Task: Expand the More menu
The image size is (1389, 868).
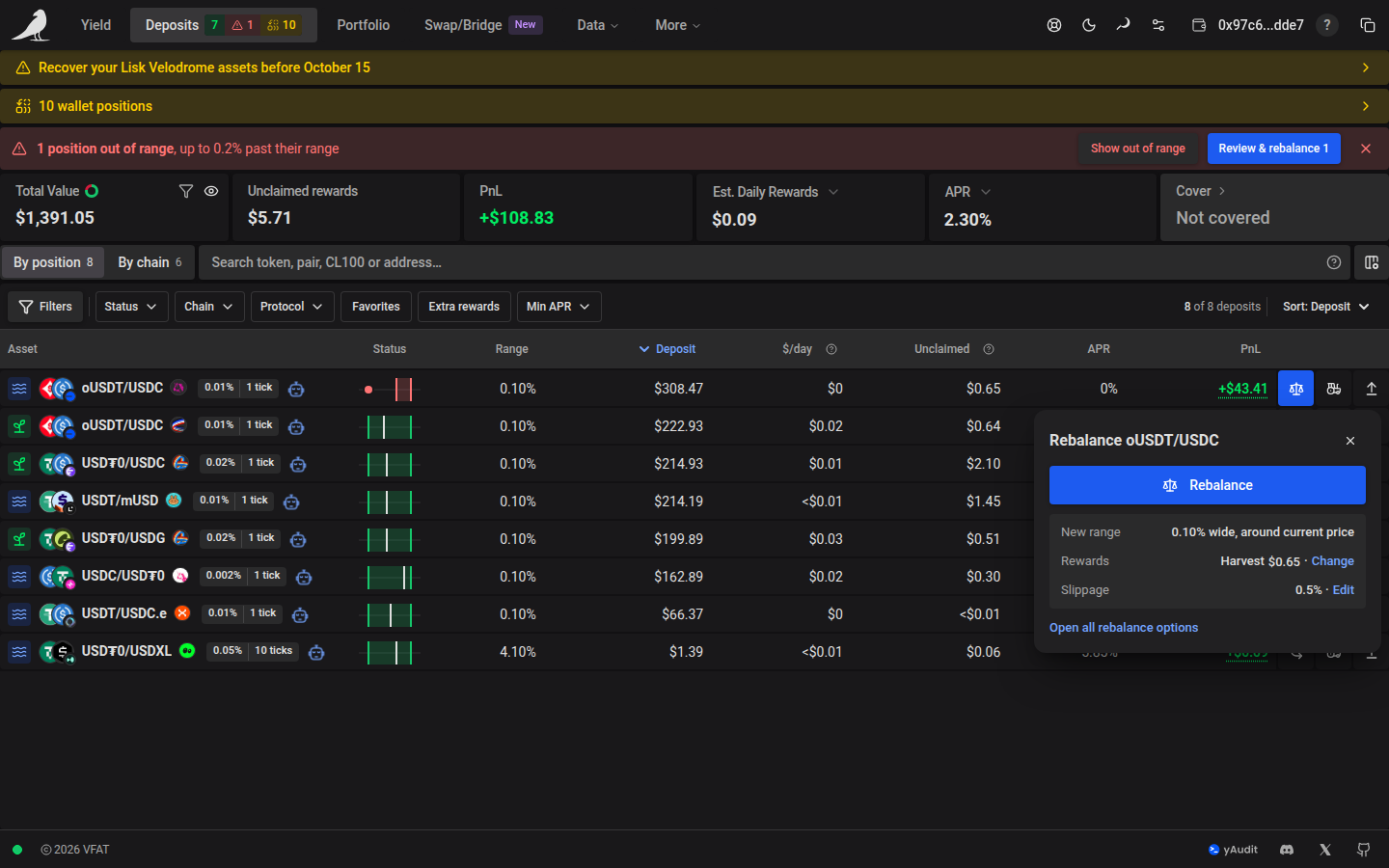Action: click(678, 25)
